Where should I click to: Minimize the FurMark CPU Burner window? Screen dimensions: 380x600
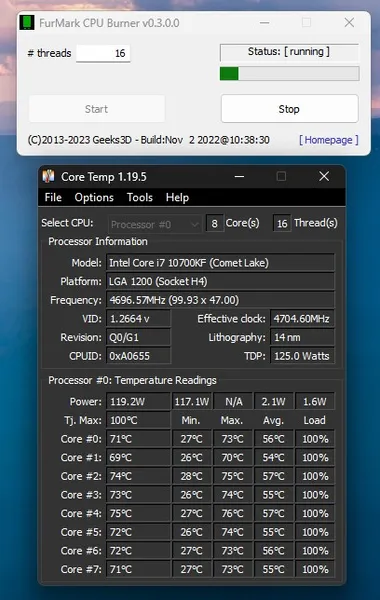coord(264,23)
